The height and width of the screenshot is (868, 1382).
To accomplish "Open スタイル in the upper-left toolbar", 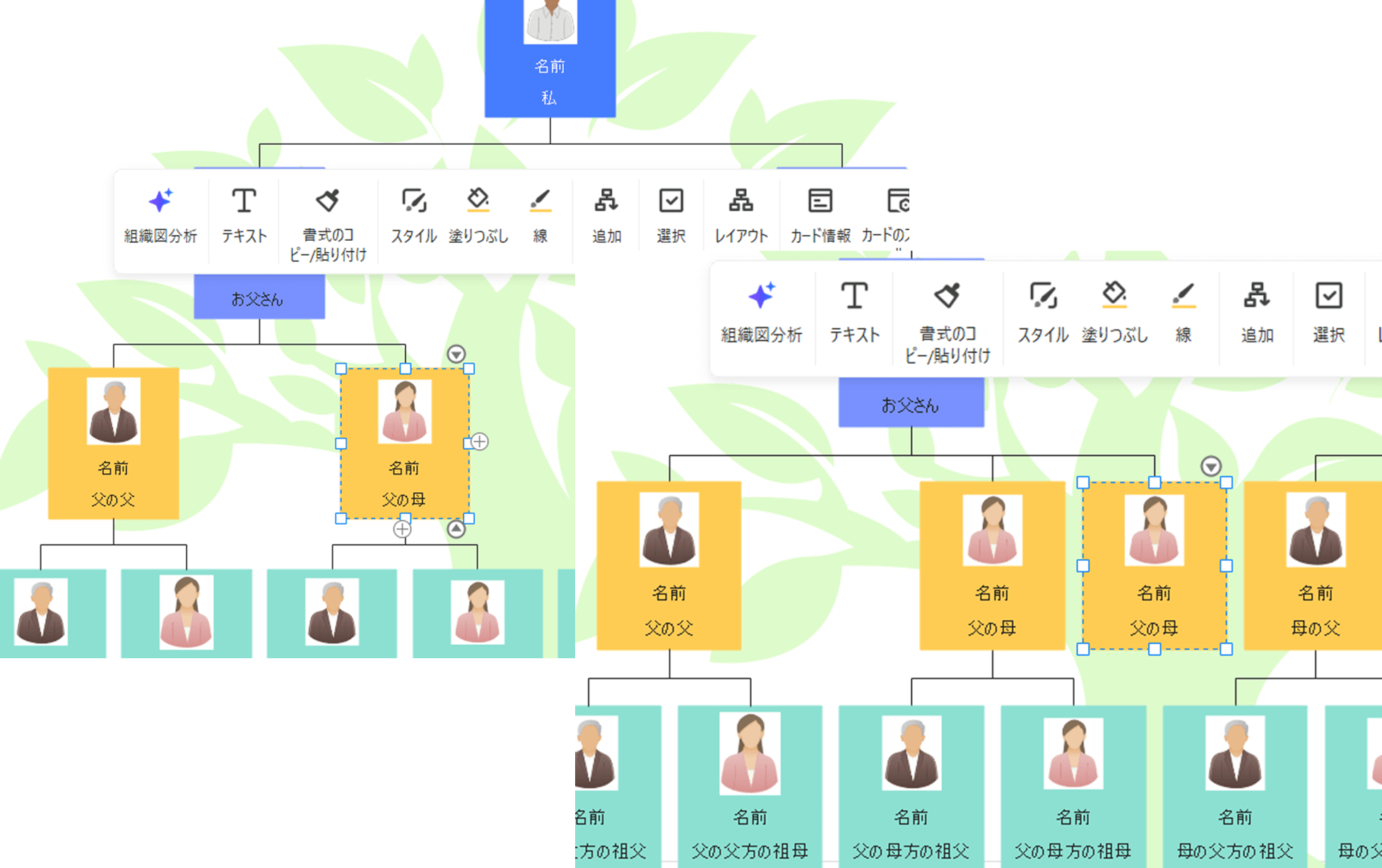I will tap(413, 215).
